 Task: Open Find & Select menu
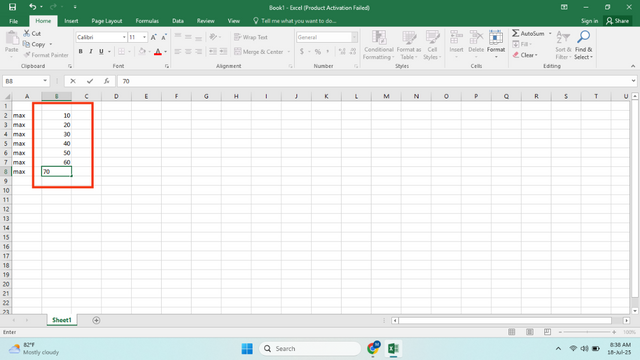coord(583,45)
